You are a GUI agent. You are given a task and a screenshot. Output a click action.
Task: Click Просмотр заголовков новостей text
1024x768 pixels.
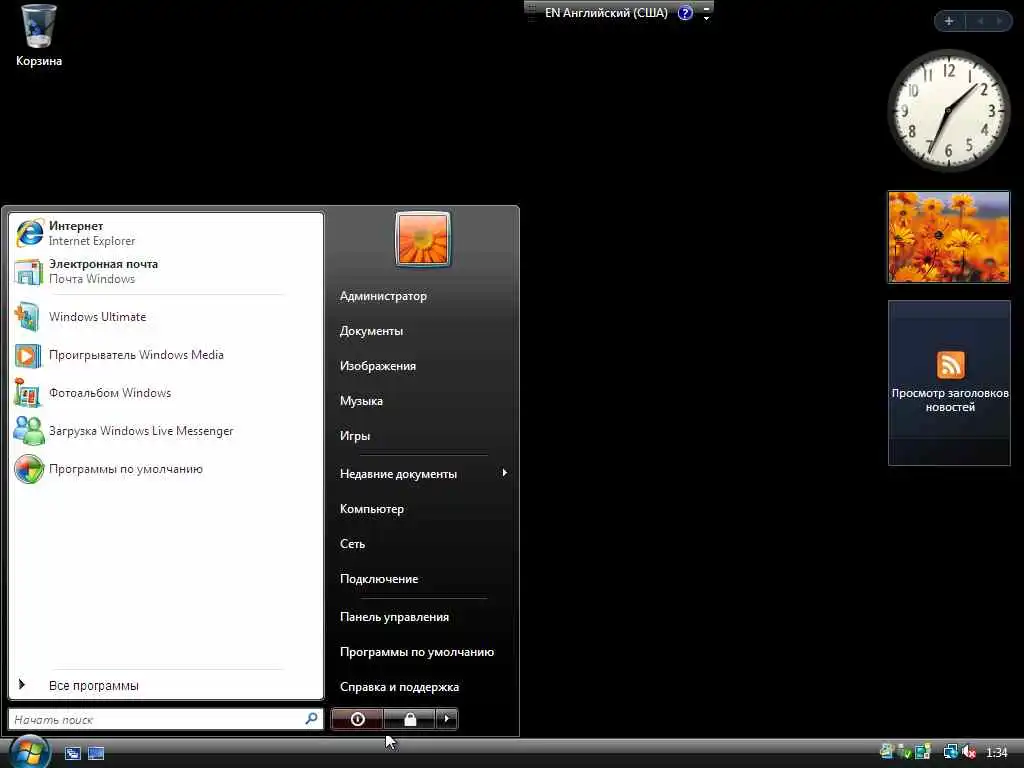[950, 400]
